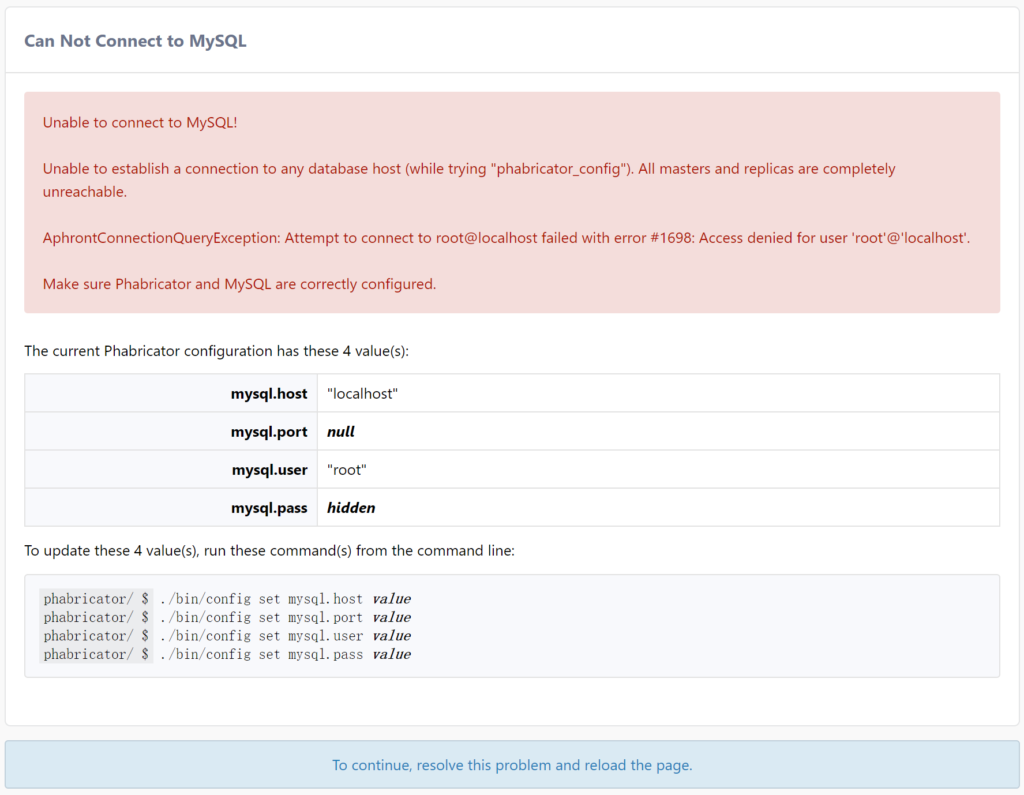Click the "Can Not Connect to MySQL" heading
The image size is (1024, 795).
tap(135, 41)
